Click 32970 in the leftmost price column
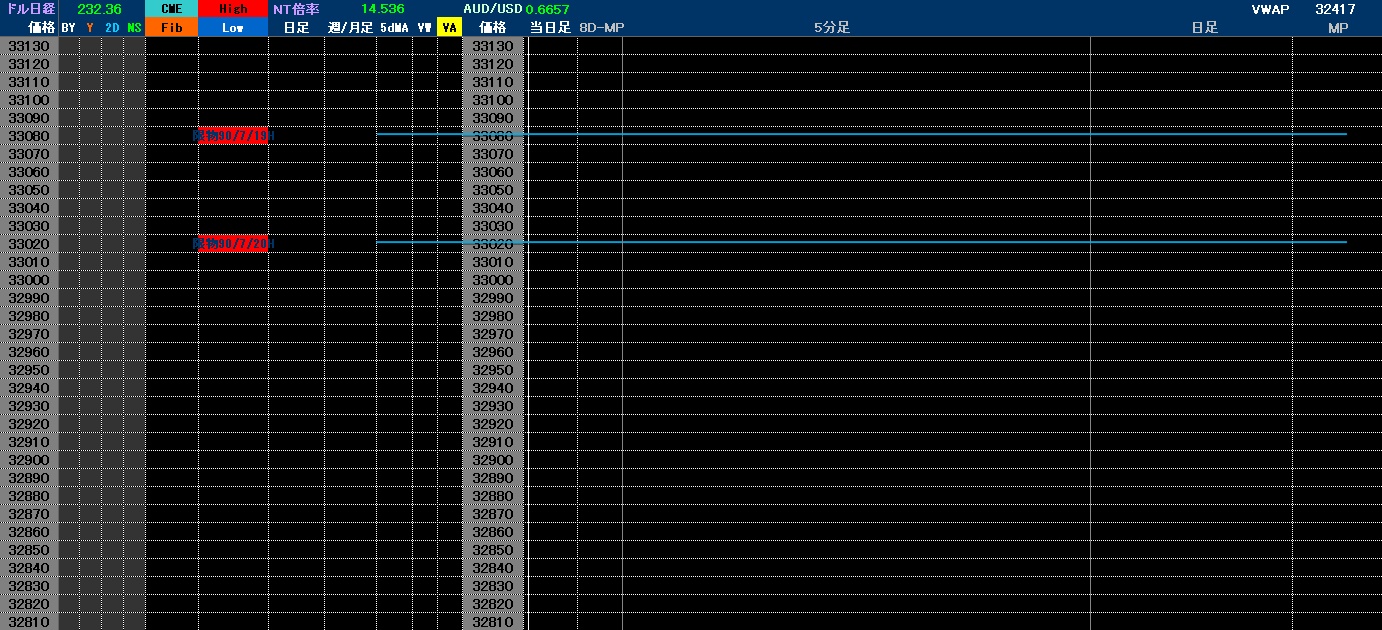Screen dimensions: 1382x630 point(28,335)
